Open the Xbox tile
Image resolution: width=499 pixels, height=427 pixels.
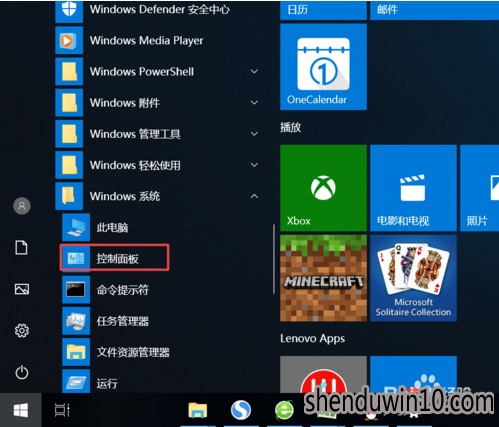323,188
